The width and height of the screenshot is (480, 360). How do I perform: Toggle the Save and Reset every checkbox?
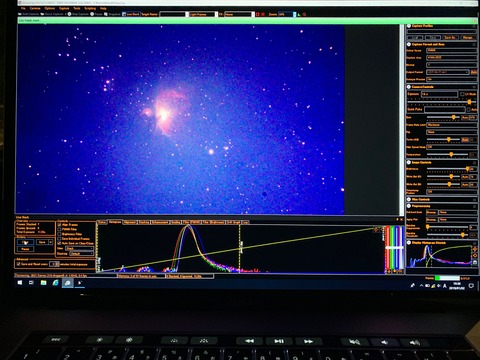18,264
